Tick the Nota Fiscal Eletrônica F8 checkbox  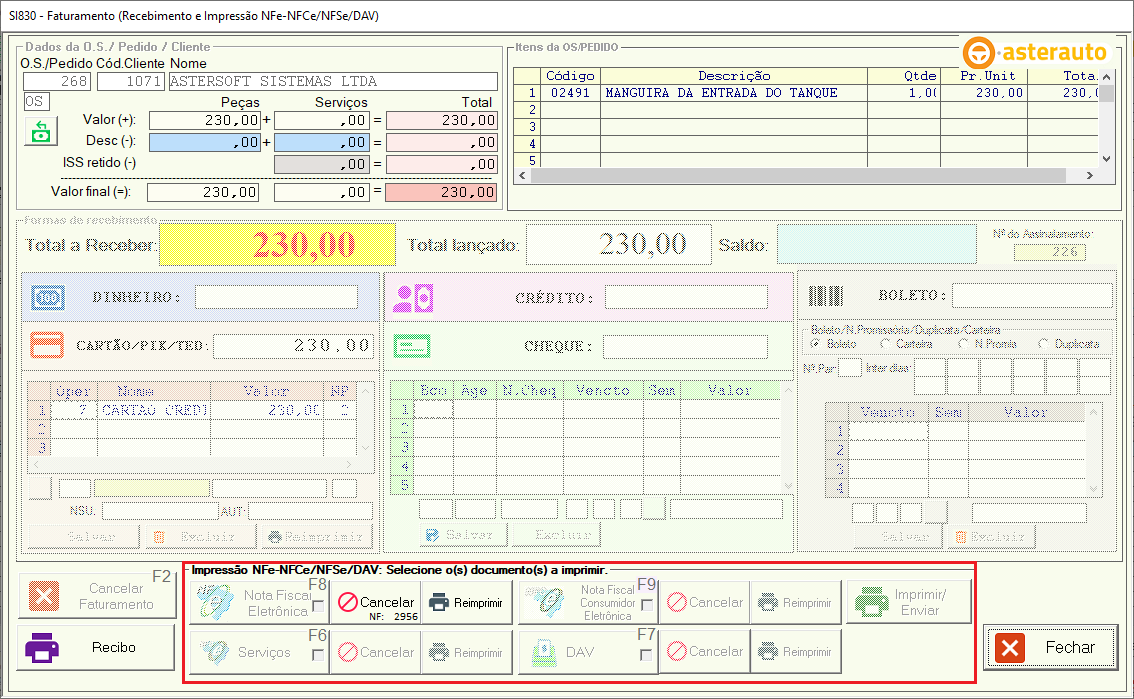tap(318, 606)
